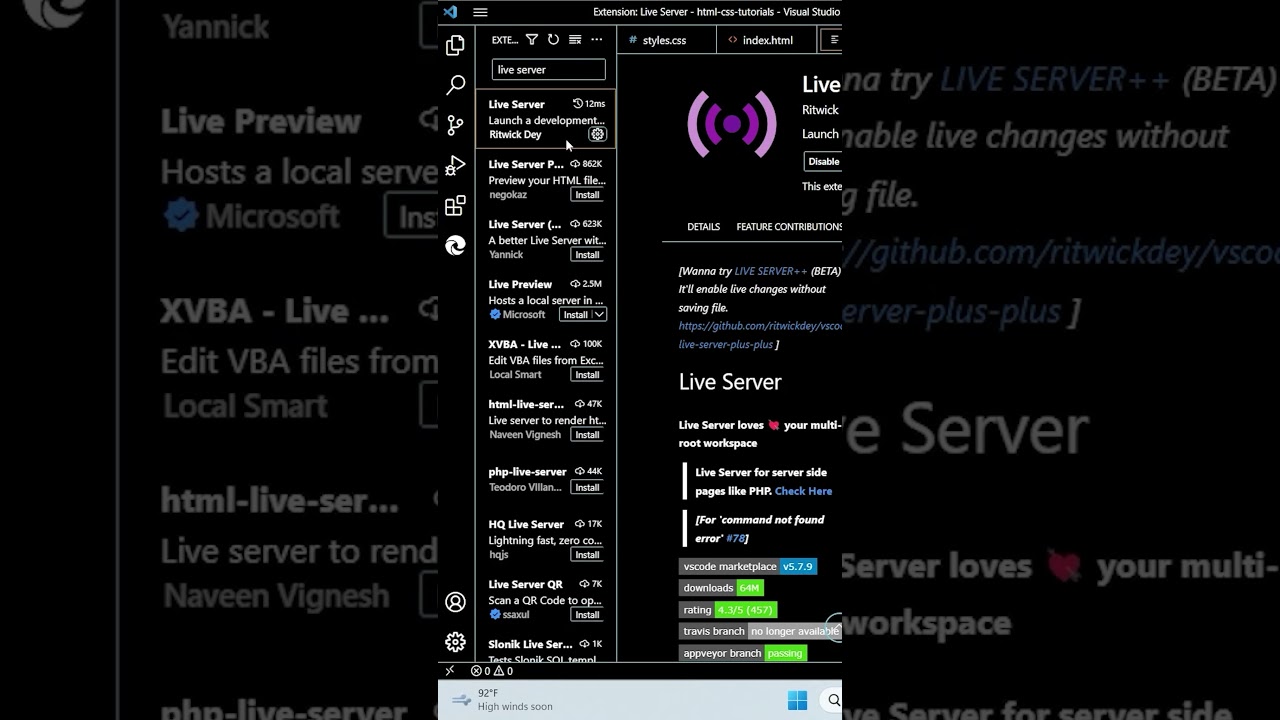1280x720 pixels.
Task: Click travis branch badge
Action: pyautogui.click(x=760, y=631)
